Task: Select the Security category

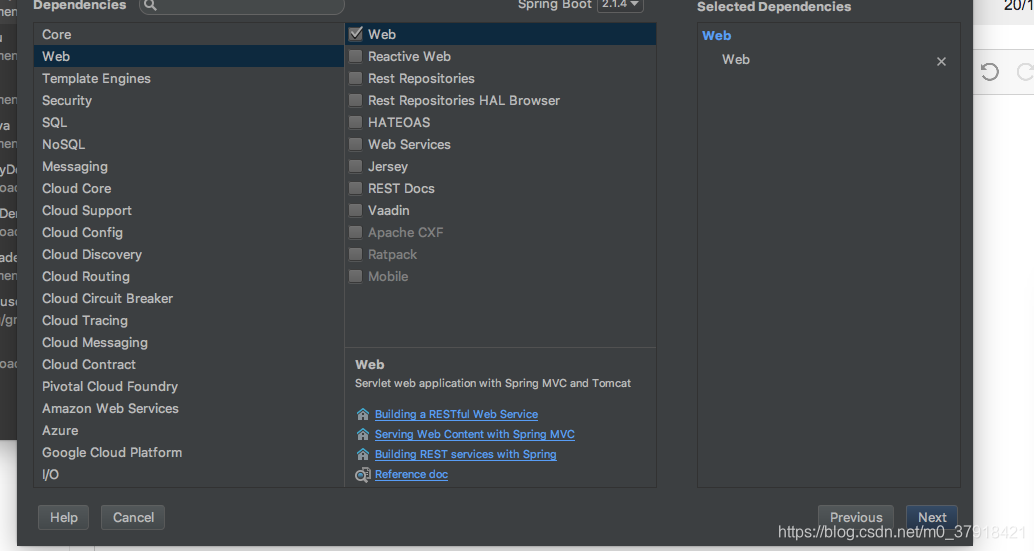Action: (x=189, y=100)
